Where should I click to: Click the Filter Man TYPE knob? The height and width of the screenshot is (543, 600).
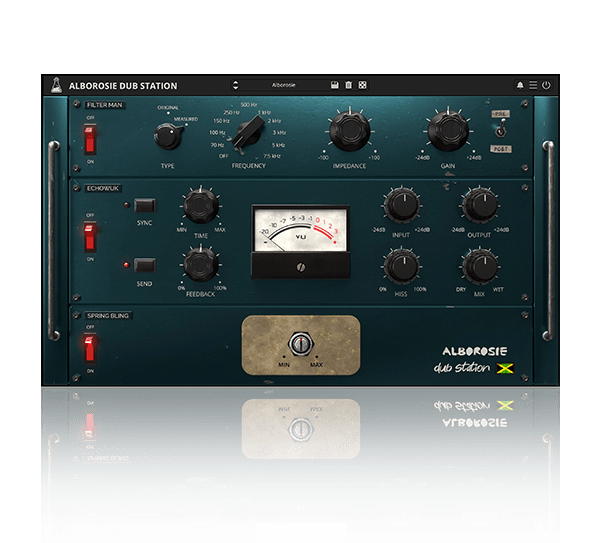coord(168,136)
